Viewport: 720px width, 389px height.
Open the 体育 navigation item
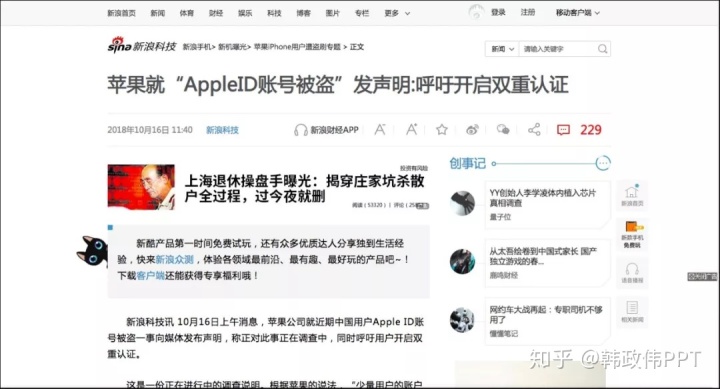coord(186,13)
